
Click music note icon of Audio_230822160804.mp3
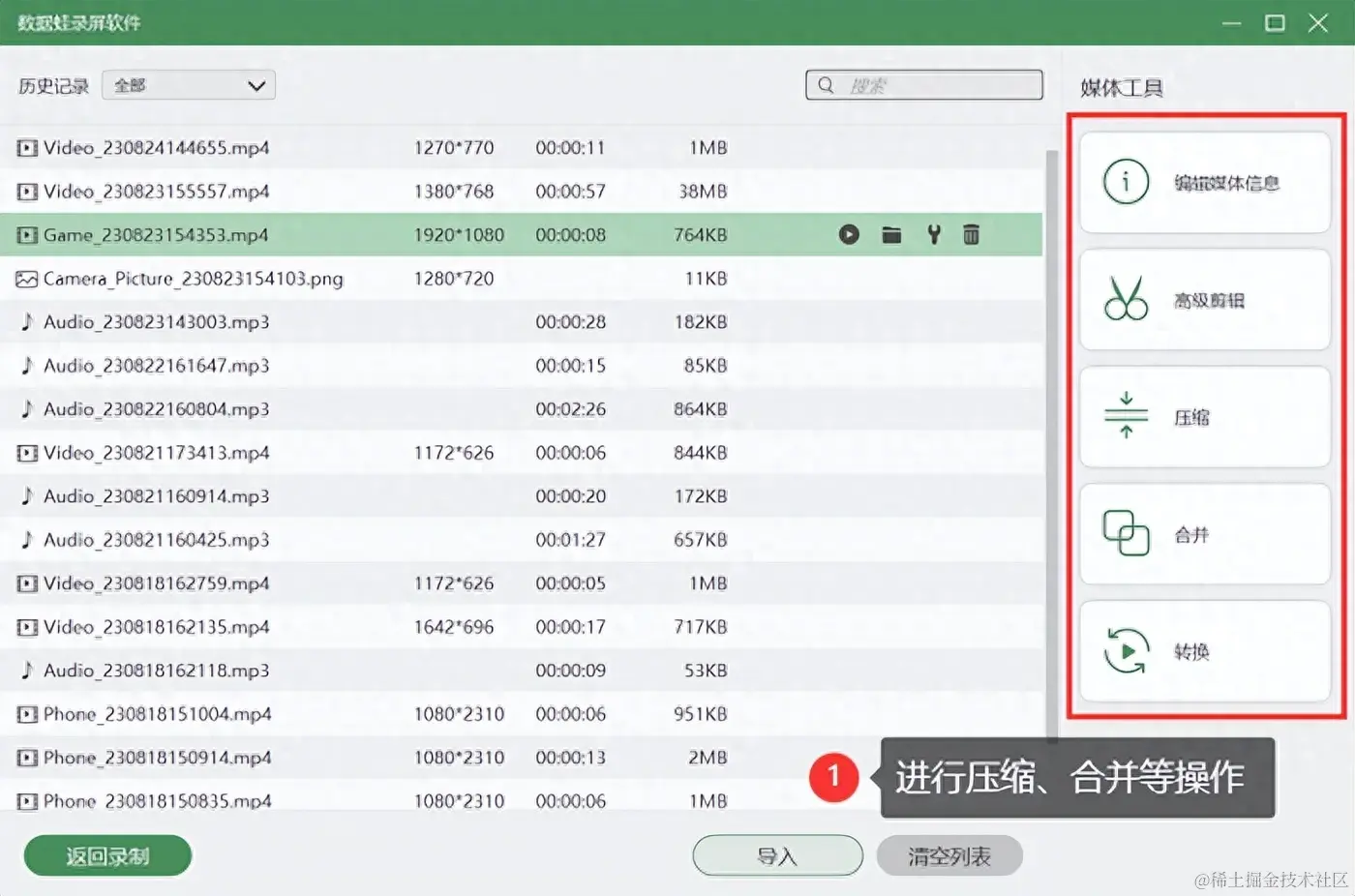pos(27,408)
